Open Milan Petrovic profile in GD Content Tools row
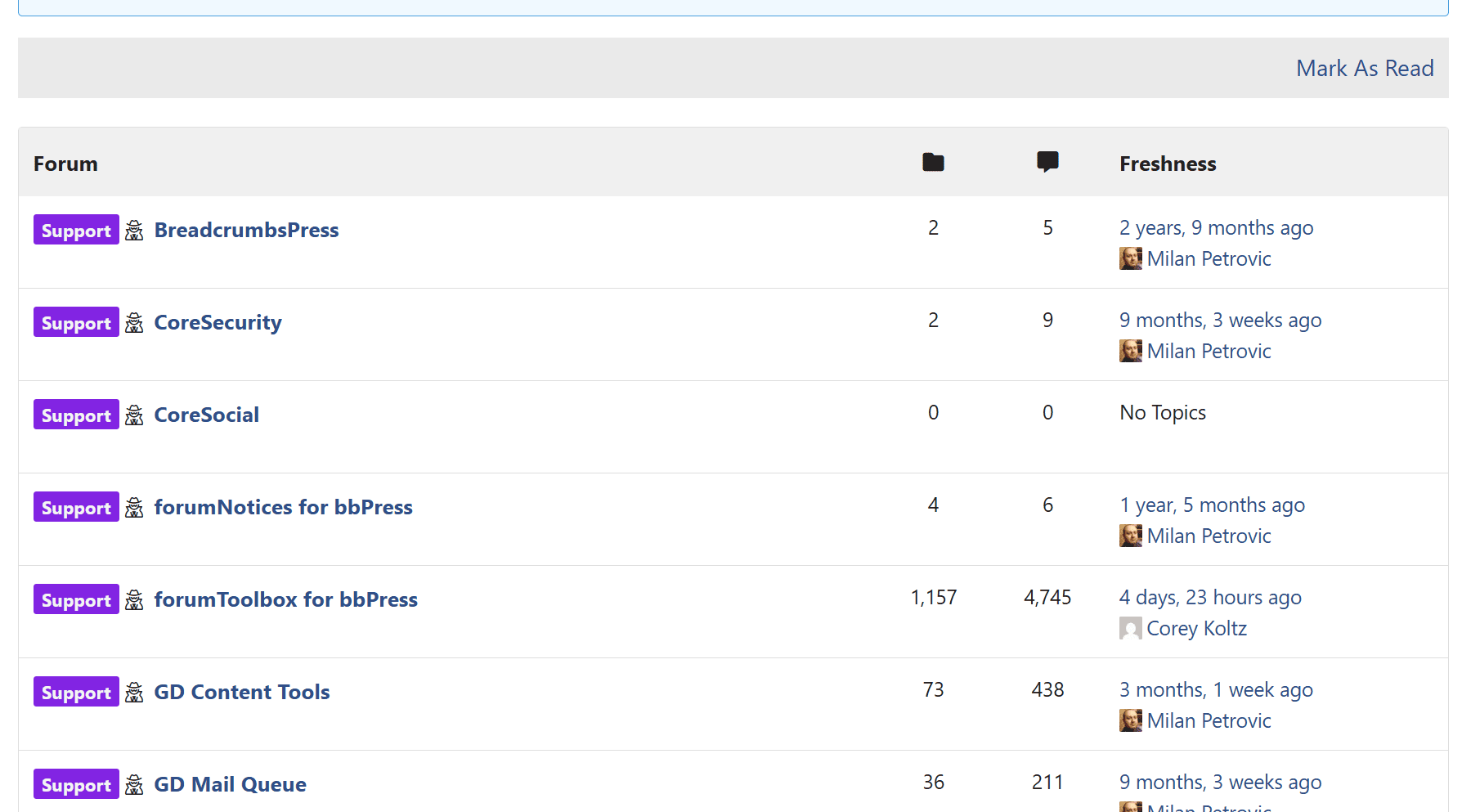The height and width of the screenshot is (812, 1462). click(x=1209, y=720)
